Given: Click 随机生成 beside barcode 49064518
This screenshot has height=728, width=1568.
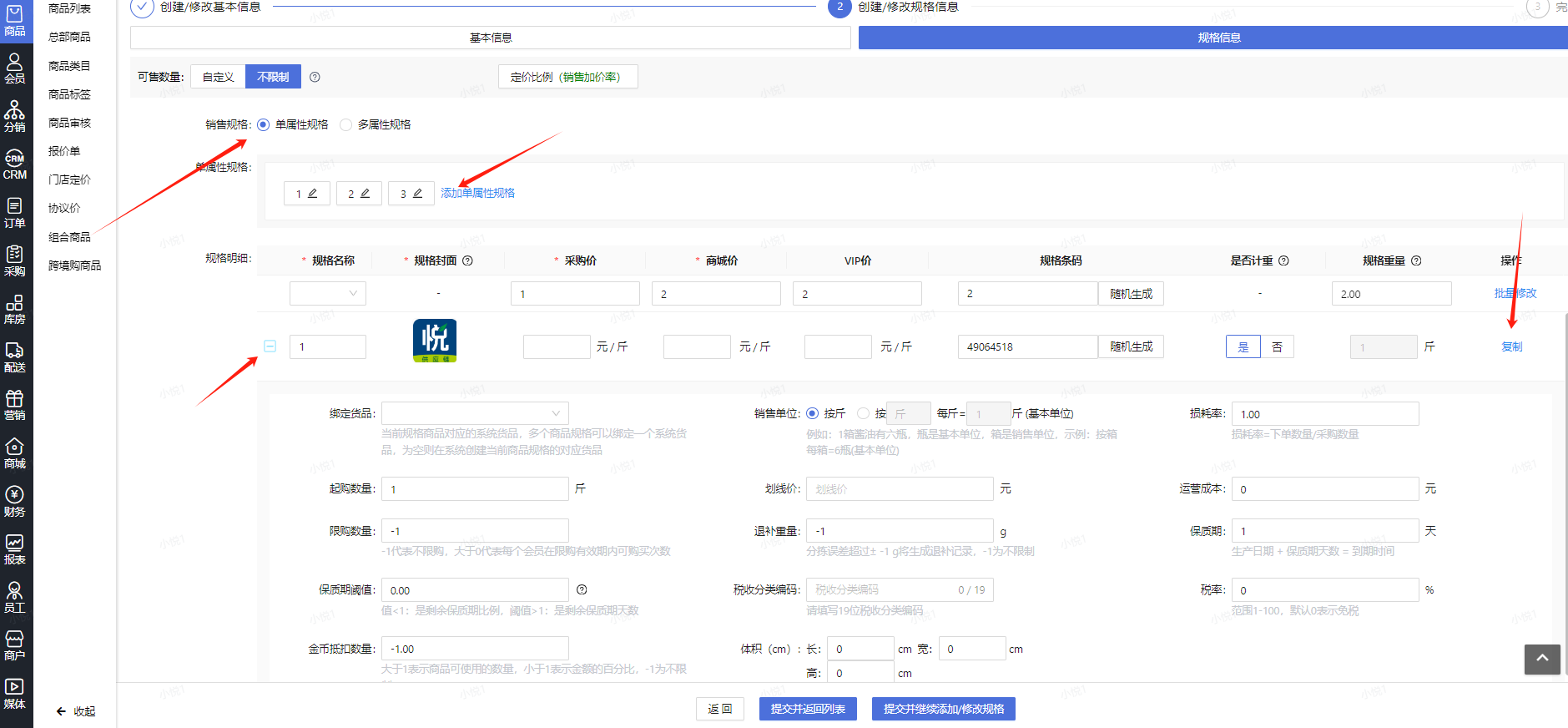Looking at the screenshot, I should point(1131,346).
